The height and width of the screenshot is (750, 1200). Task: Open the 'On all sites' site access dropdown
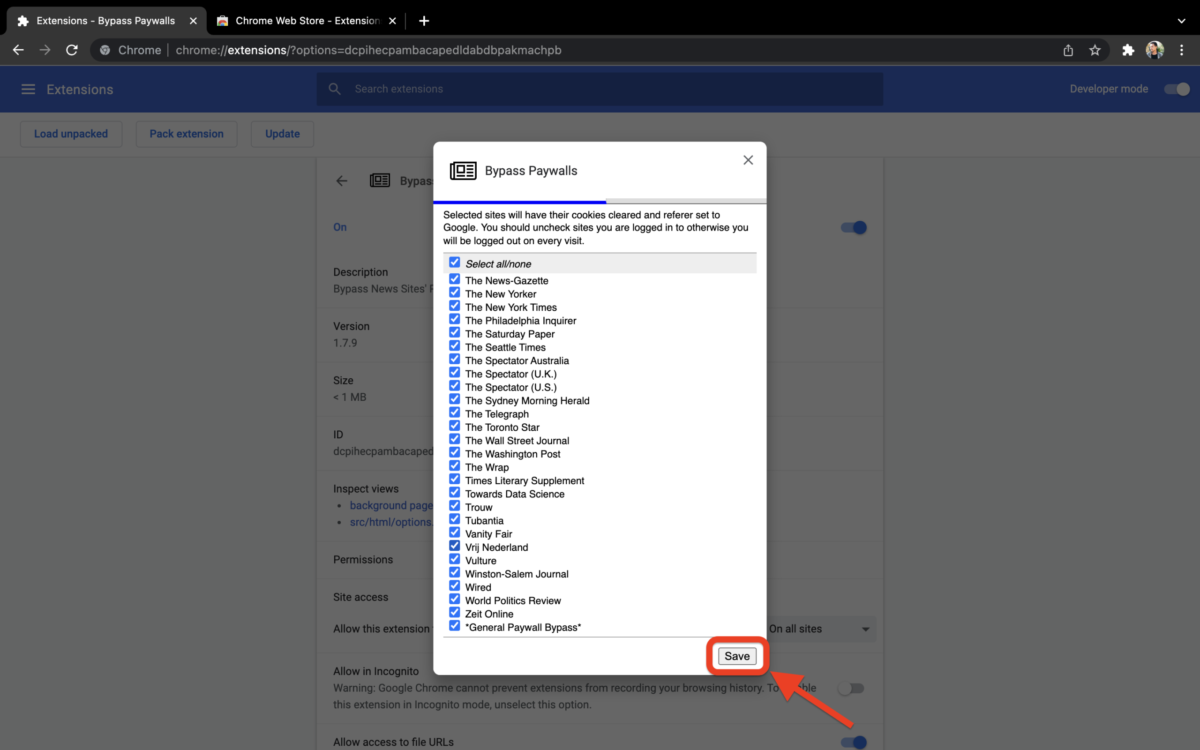(818, 629)
